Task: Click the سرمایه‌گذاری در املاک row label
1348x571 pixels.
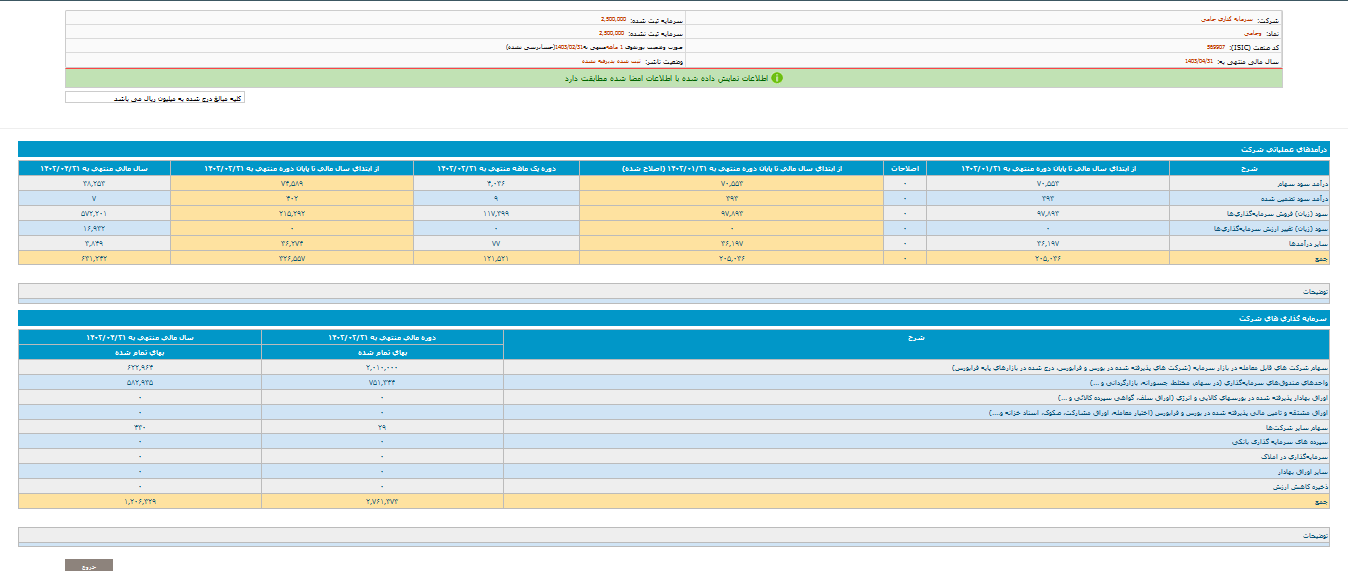Action: coord(1300,455)
